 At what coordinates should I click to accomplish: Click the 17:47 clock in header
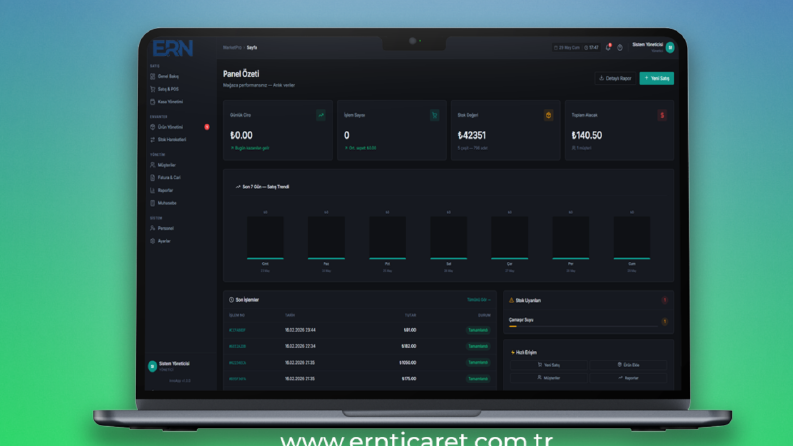click(591, 48)
